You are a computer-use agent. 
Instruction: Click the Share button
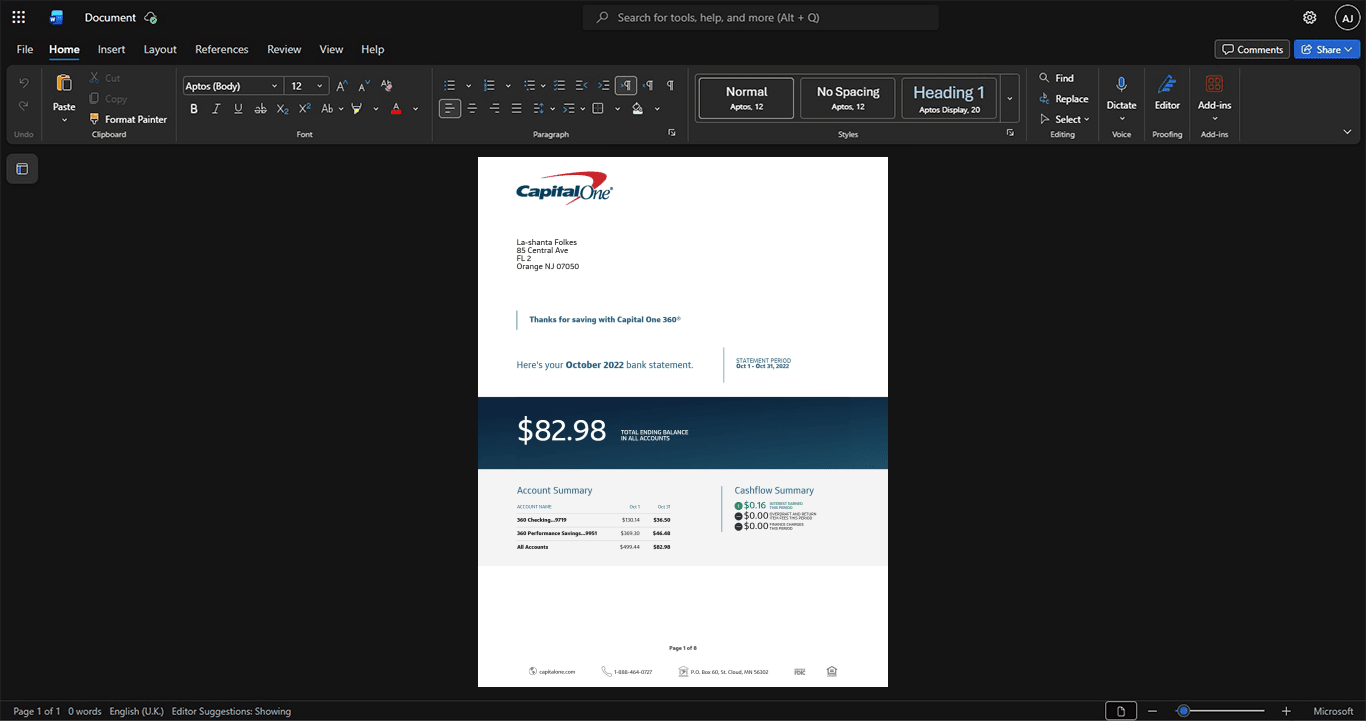(1327, 49)
